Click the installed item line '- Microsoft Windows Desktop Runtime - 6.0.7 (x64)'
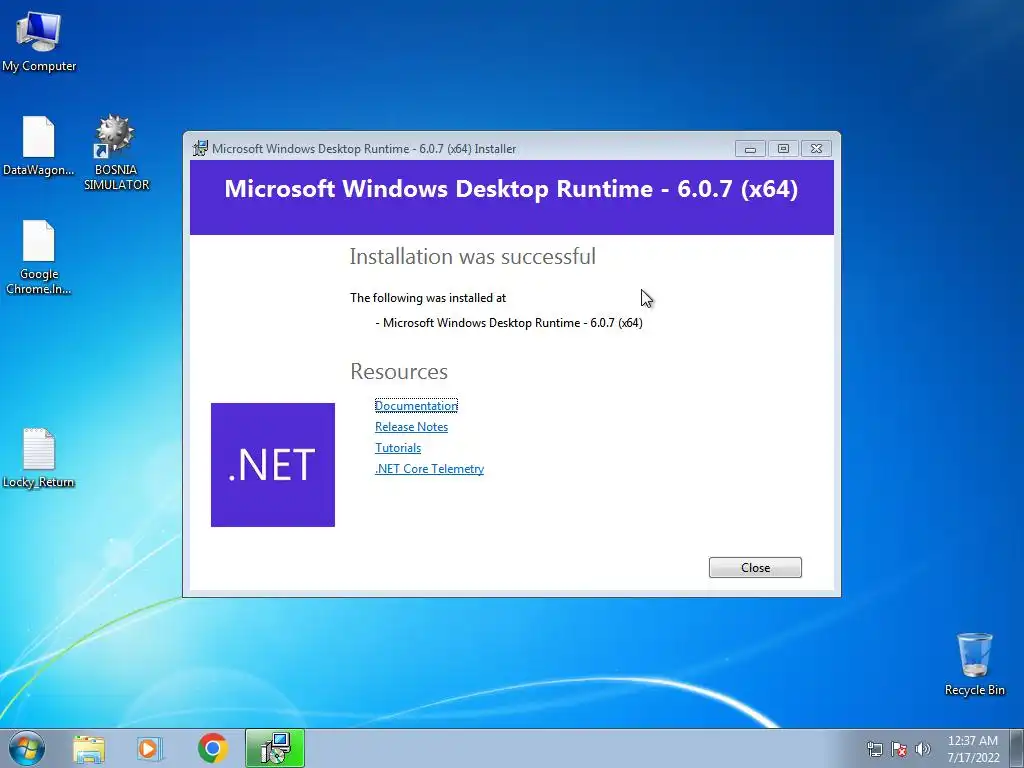The width and height of the screenshot is (1024, 768). (509, 323)
